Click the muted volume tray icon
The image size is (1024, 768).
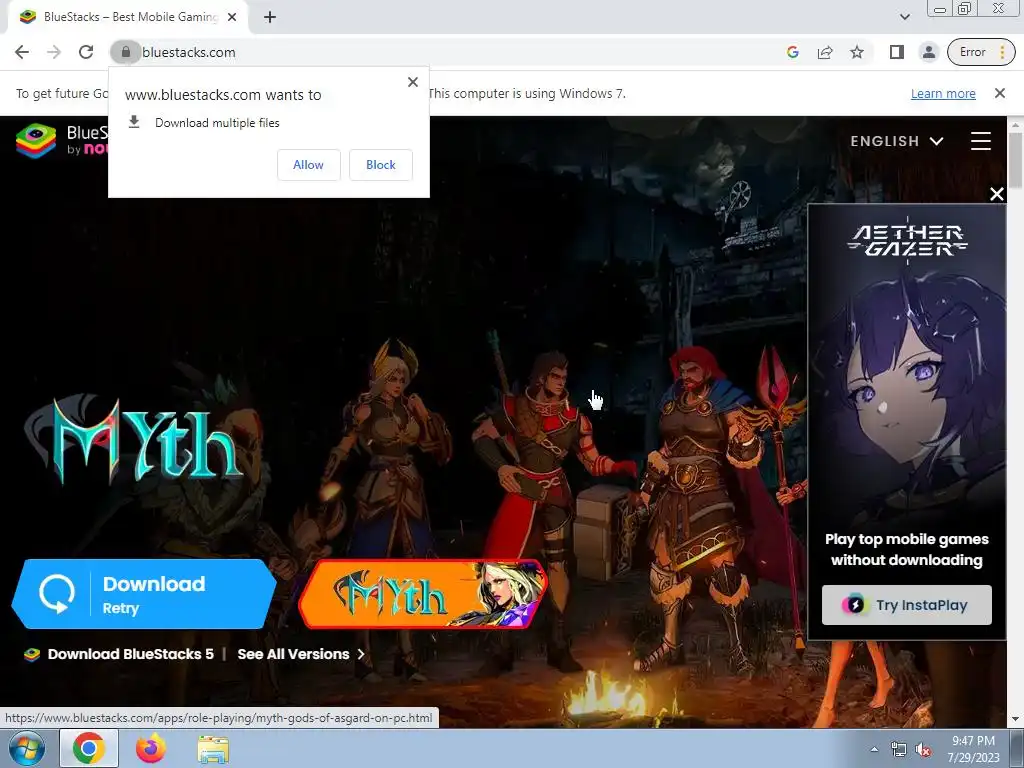[x=923, y=750]
